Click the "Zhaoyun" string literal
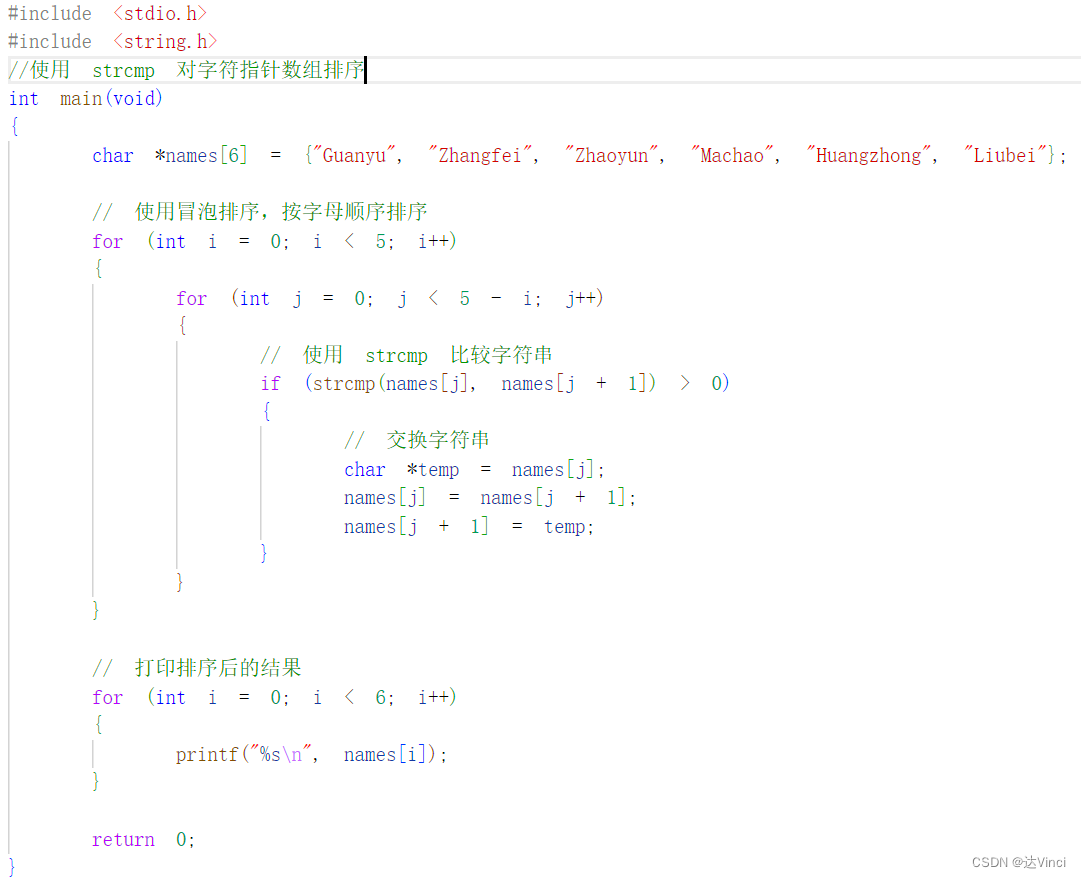This screenshot has width=1081, height=878. pyautogui.click(x=612, y=155)
